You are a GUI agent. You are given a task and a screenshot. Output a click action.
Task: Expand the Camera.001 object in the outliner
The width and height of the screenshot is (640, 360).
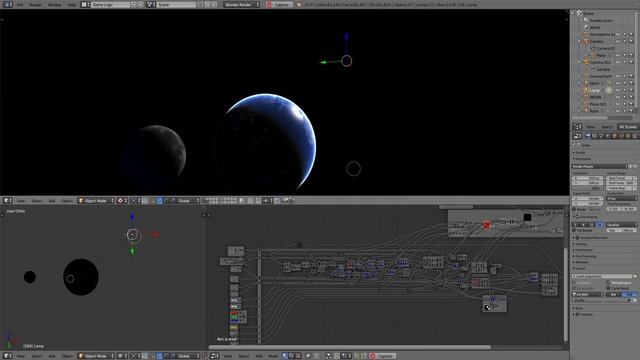point(579,62)
